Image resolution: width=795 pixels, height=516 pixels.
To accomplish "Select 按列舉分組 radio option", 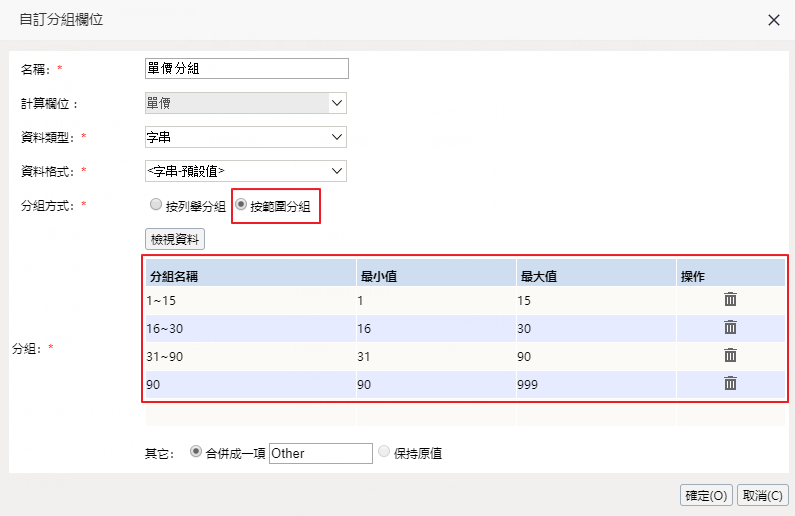I will click(x=155, y=206).
